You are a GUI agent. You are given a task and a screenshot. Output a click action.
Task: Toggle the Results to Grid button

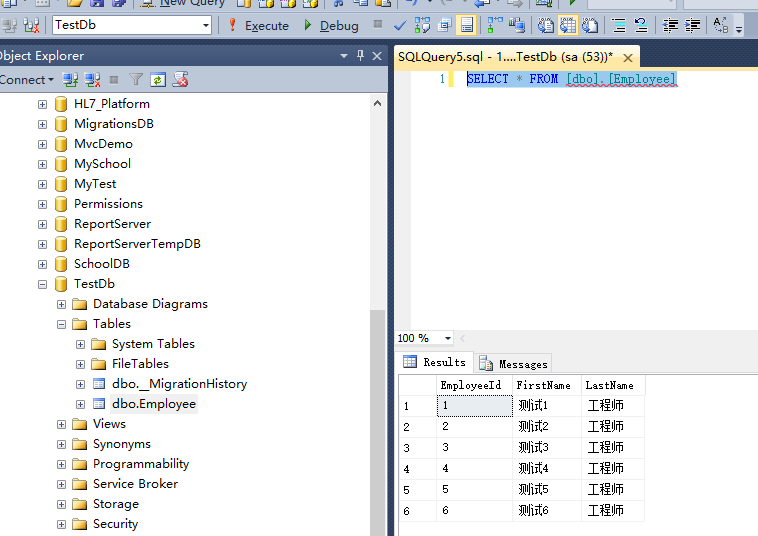(568, 25)
